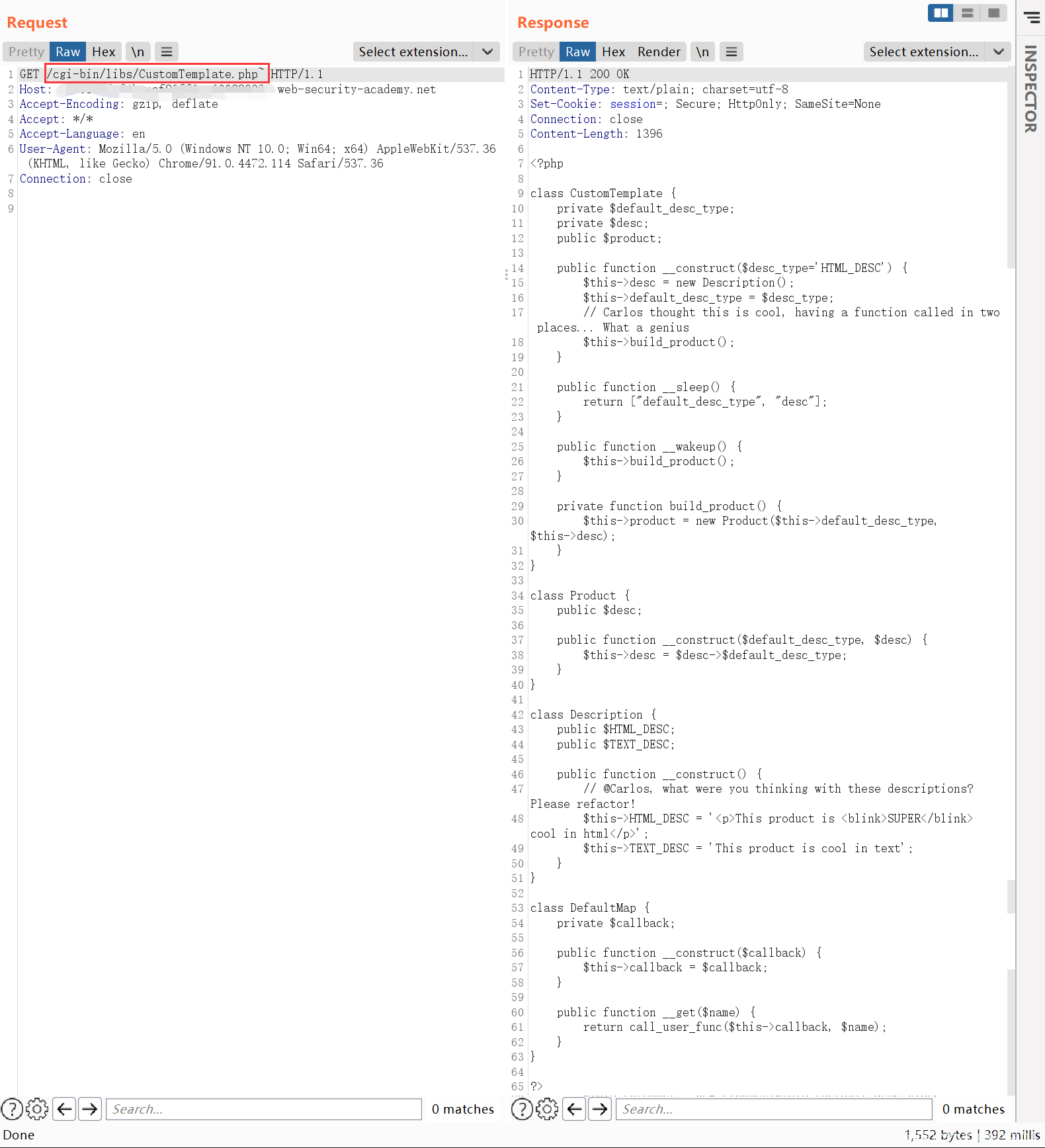Click the Request search input field
The height and width of the screenshot is (1148, 1045).
263,1108
